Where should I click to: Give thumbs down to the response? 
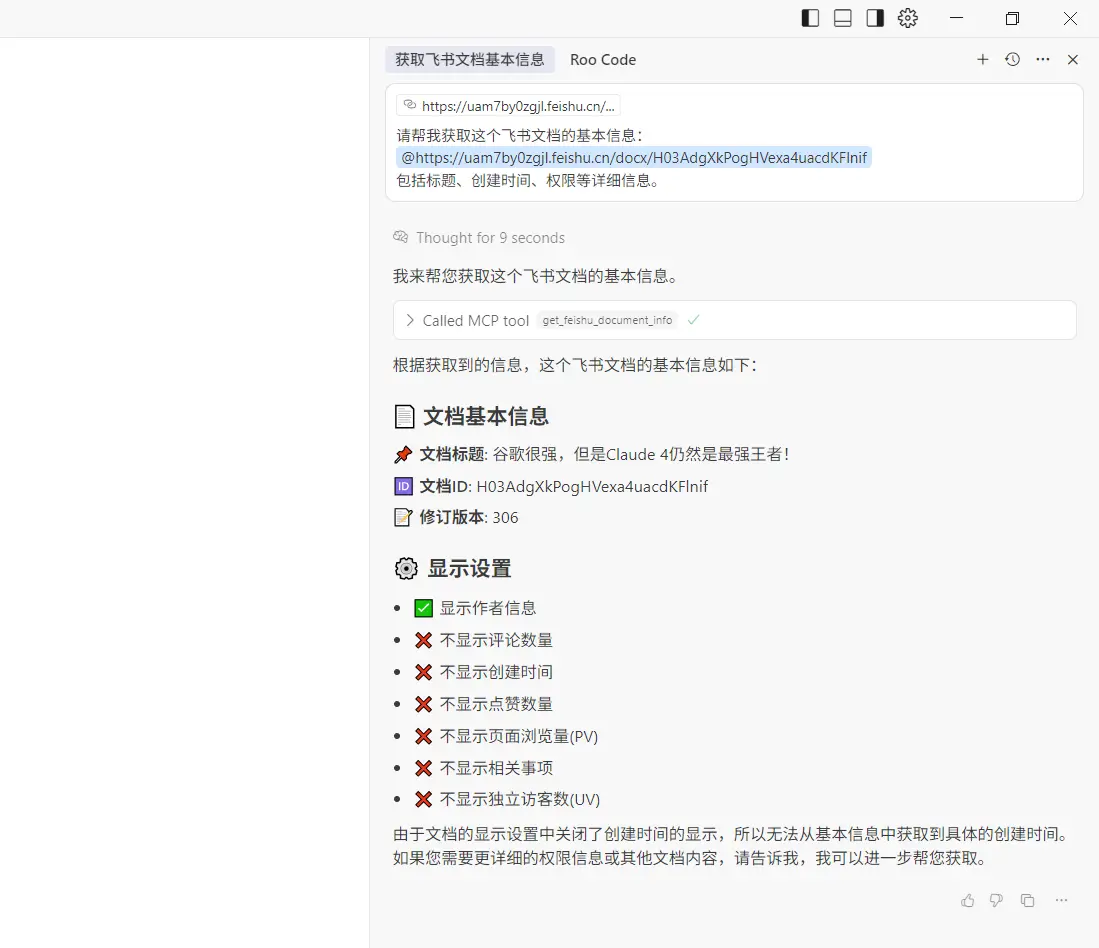pyautogui.click(x=996, y=900)
